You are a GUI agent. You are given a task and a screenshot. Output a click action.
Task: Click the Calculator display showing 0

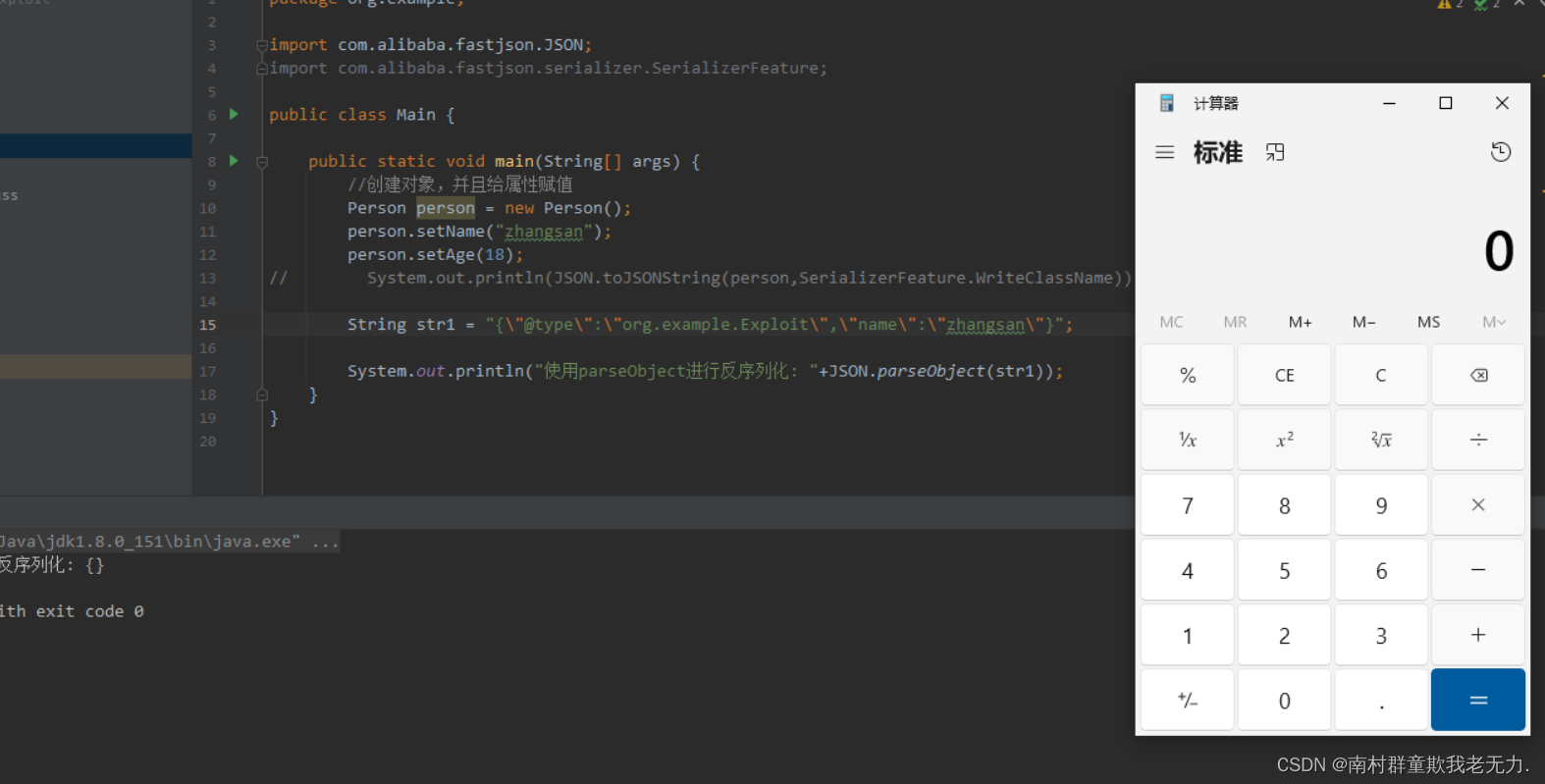[x=1498, y=251]
